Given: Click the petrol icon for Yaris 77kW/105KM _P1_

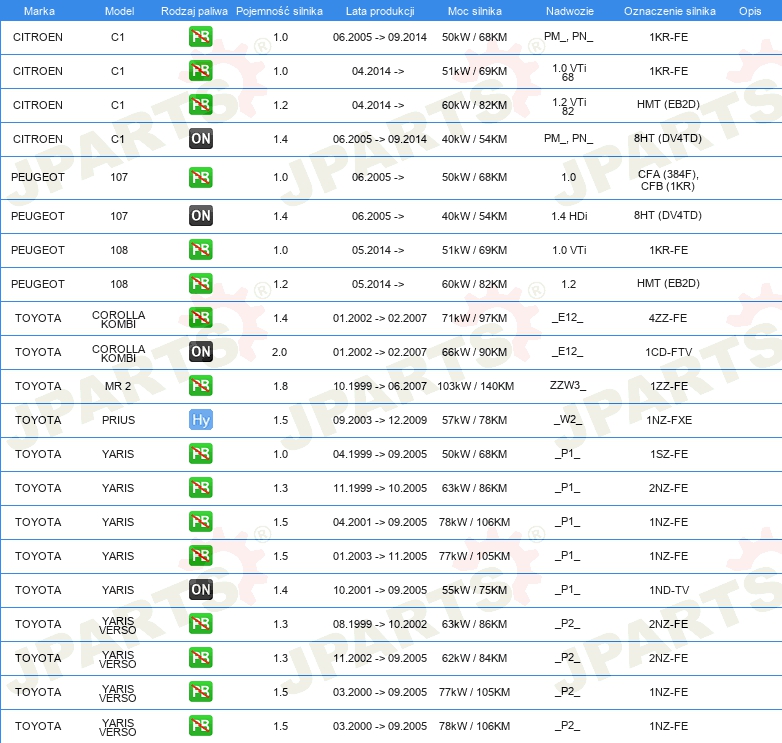Looking at the screenshot, I should [x=200, y=555].
